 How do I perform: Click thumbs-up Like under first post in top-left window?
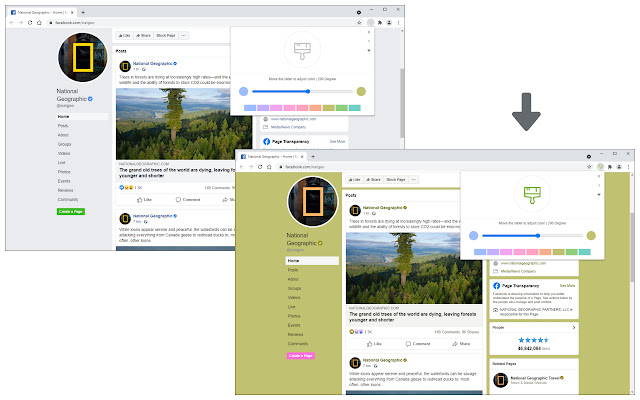pyautogui.click(x=144, y=200)
